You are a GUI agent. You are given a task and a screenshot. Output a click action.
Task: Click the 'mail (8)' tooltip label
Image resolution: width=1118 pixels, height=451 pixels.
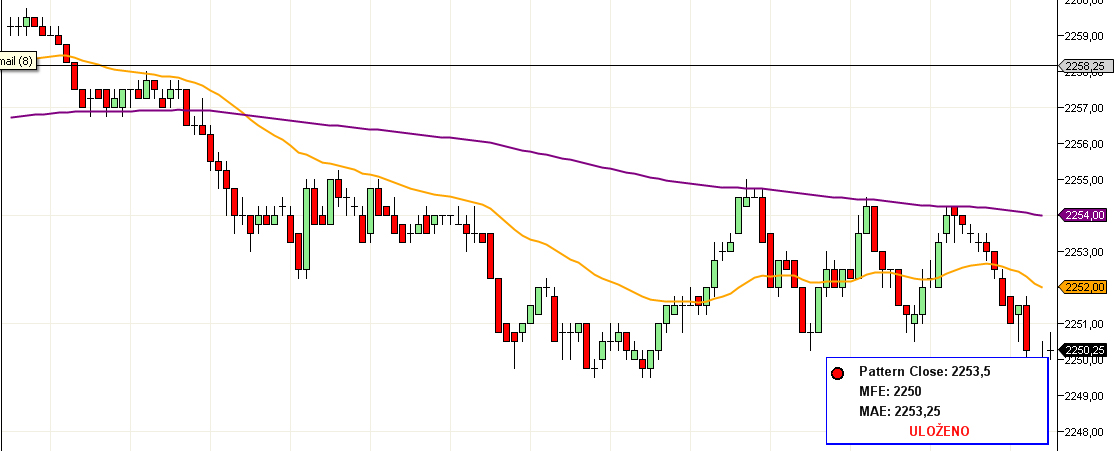pyautogui.click(x=16, y=62)
